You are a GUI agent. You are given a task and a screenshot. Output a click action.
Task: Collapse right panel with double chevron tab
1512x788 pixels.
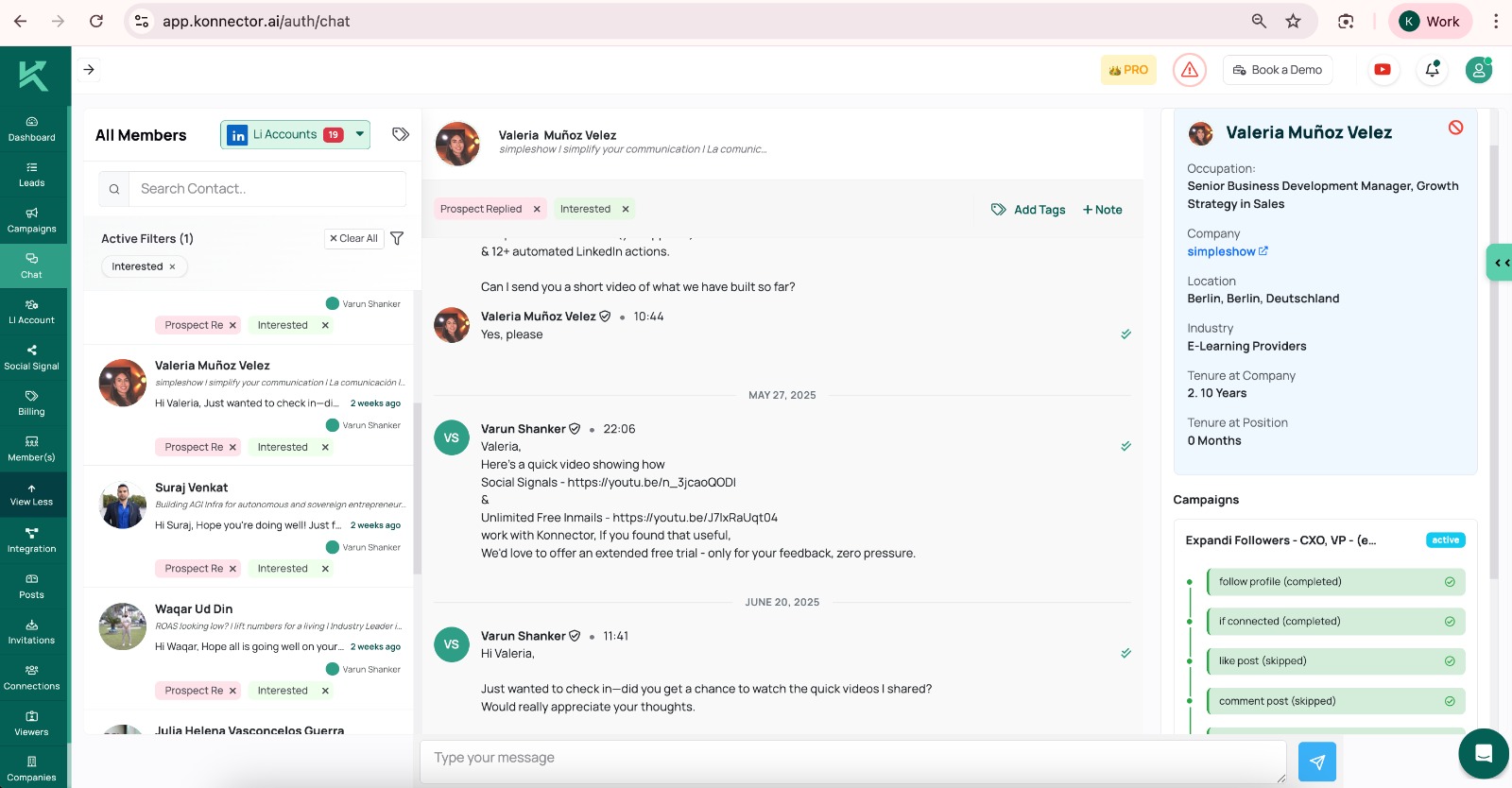click(1500, 263)
